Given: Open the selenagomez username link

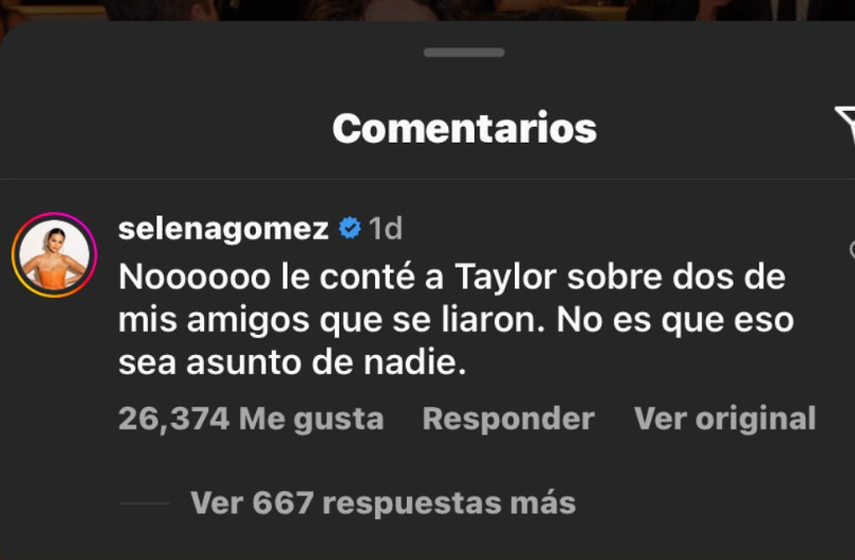Looking at the screenshot, I should (223, 228).
